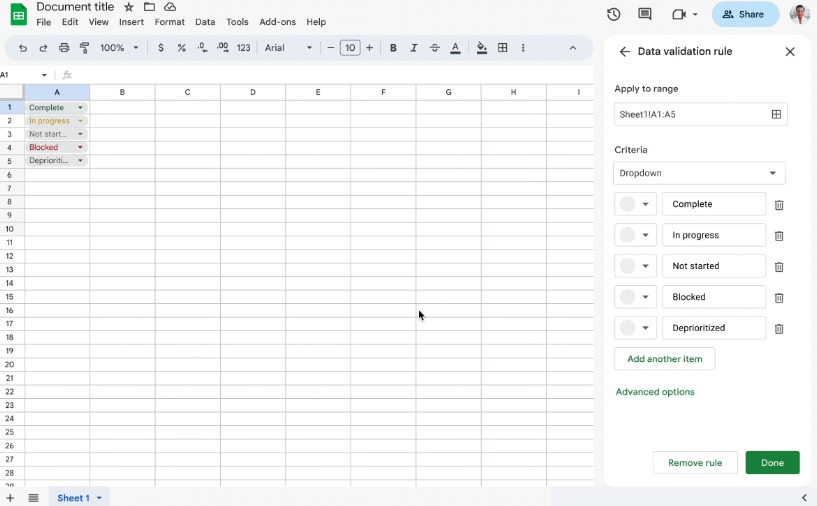Click the green Done button
Viewport: 817px width, 506px height.
point(772,463)
